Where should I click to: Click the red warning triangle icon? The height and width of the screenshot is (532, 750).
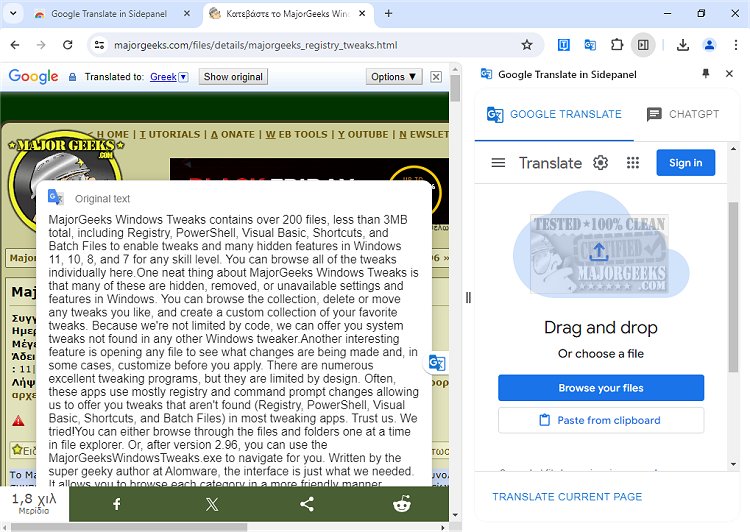tap(18, 421)
